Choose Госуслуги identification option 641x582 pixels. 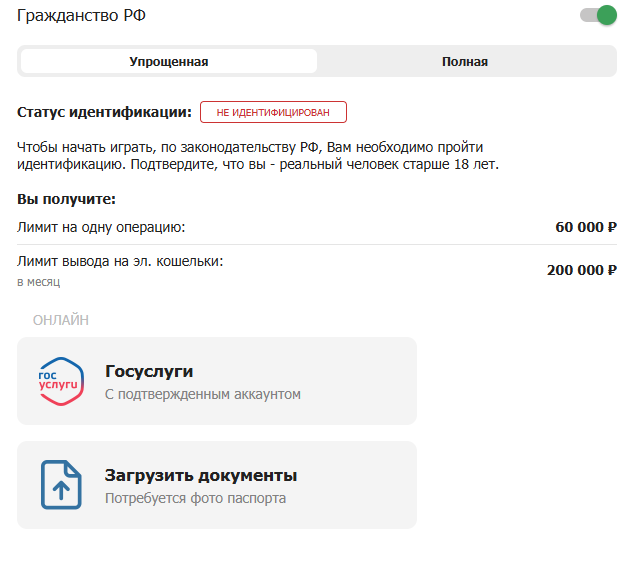tap(217, 381)
